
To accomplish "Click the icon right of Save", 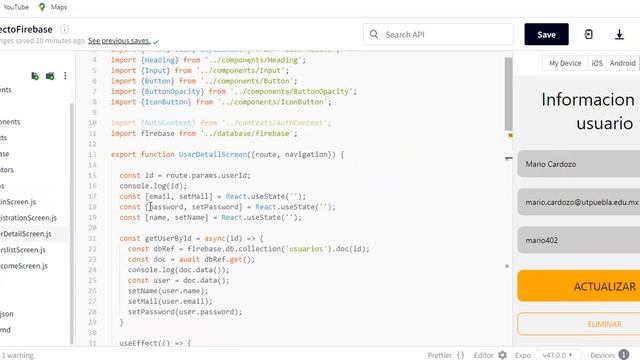I will pyautogui.click(x=588, y=34).
